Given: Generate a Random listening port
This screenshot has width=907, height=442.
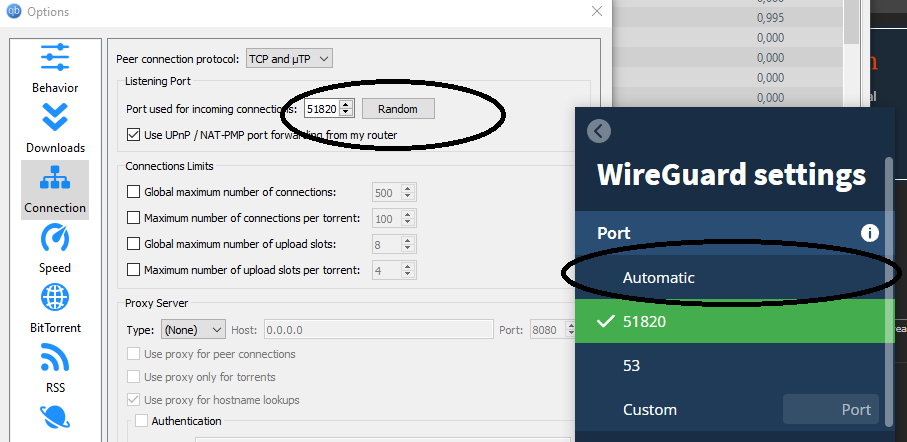Looking at the screenshot, I should [x=398, y=109].
